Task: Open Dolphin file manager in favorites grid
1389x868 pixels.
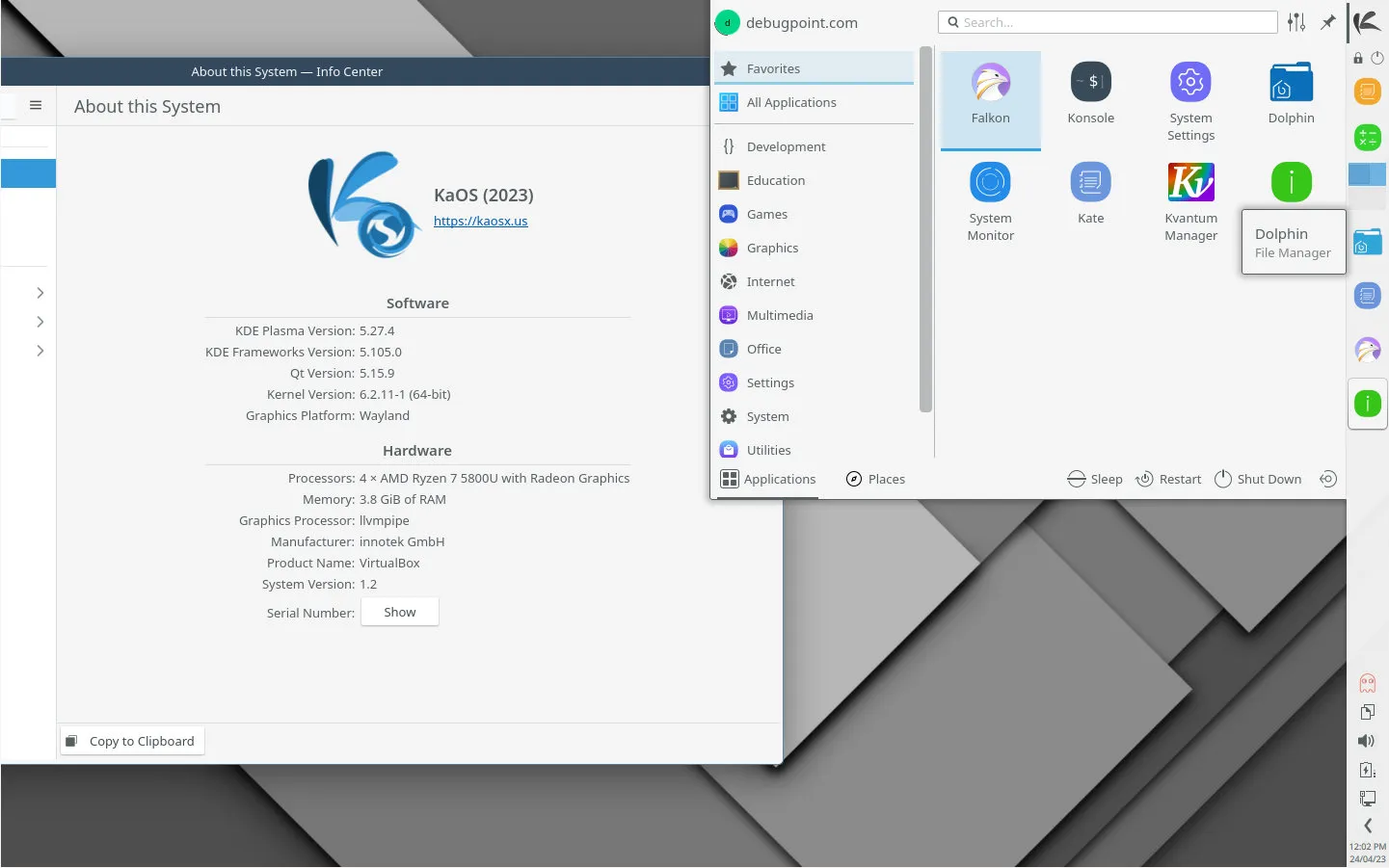Action: (x=1291, y=93)
